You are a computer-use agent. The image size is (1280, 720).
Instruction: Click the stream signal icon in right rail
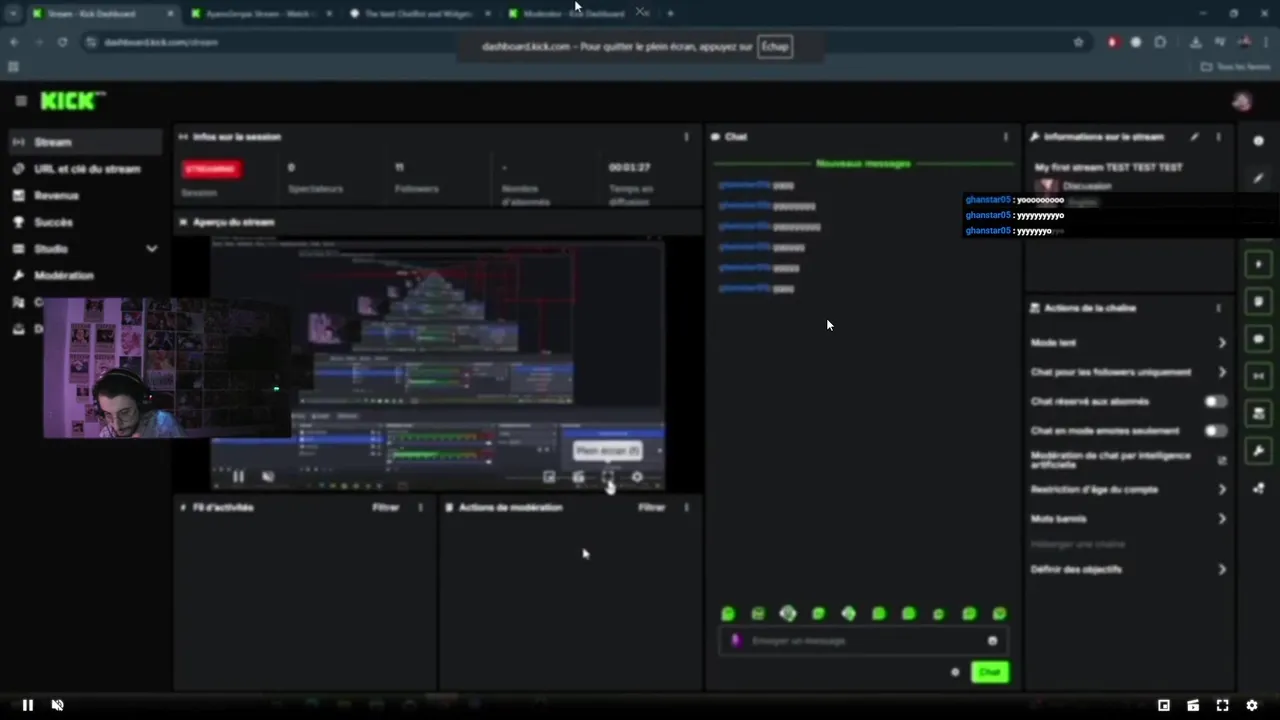point(1258,376)
